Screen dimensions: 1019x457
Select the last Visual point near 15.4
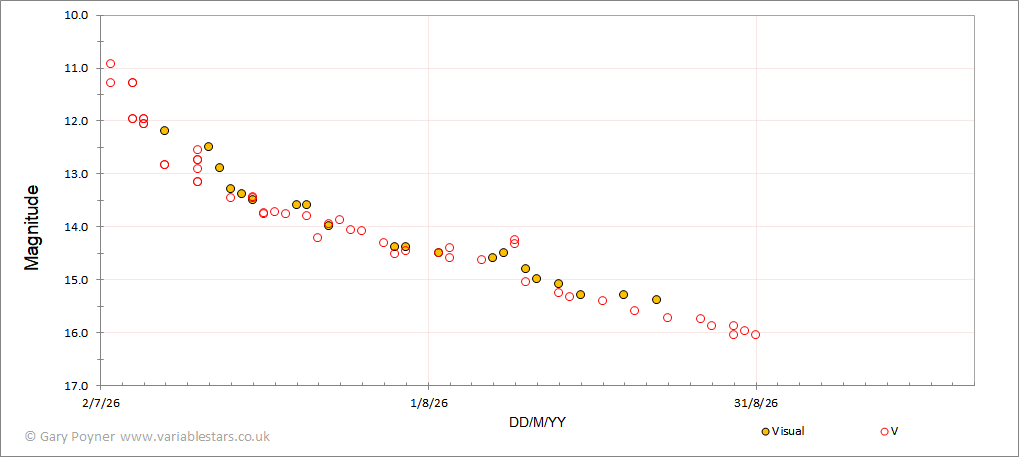[656, 300]
